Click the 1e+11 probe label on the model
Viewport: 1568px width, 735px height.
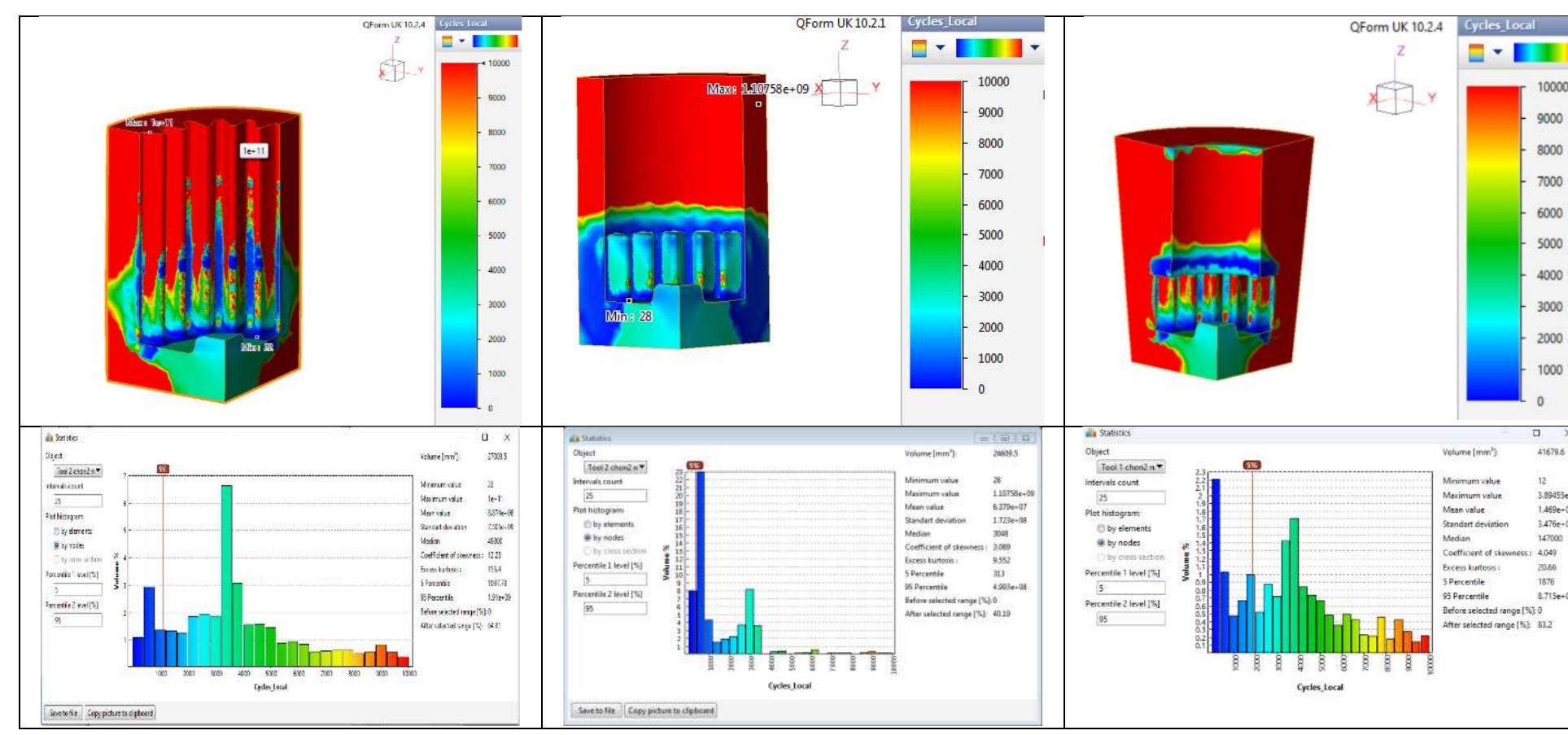[x=254, y=151]
